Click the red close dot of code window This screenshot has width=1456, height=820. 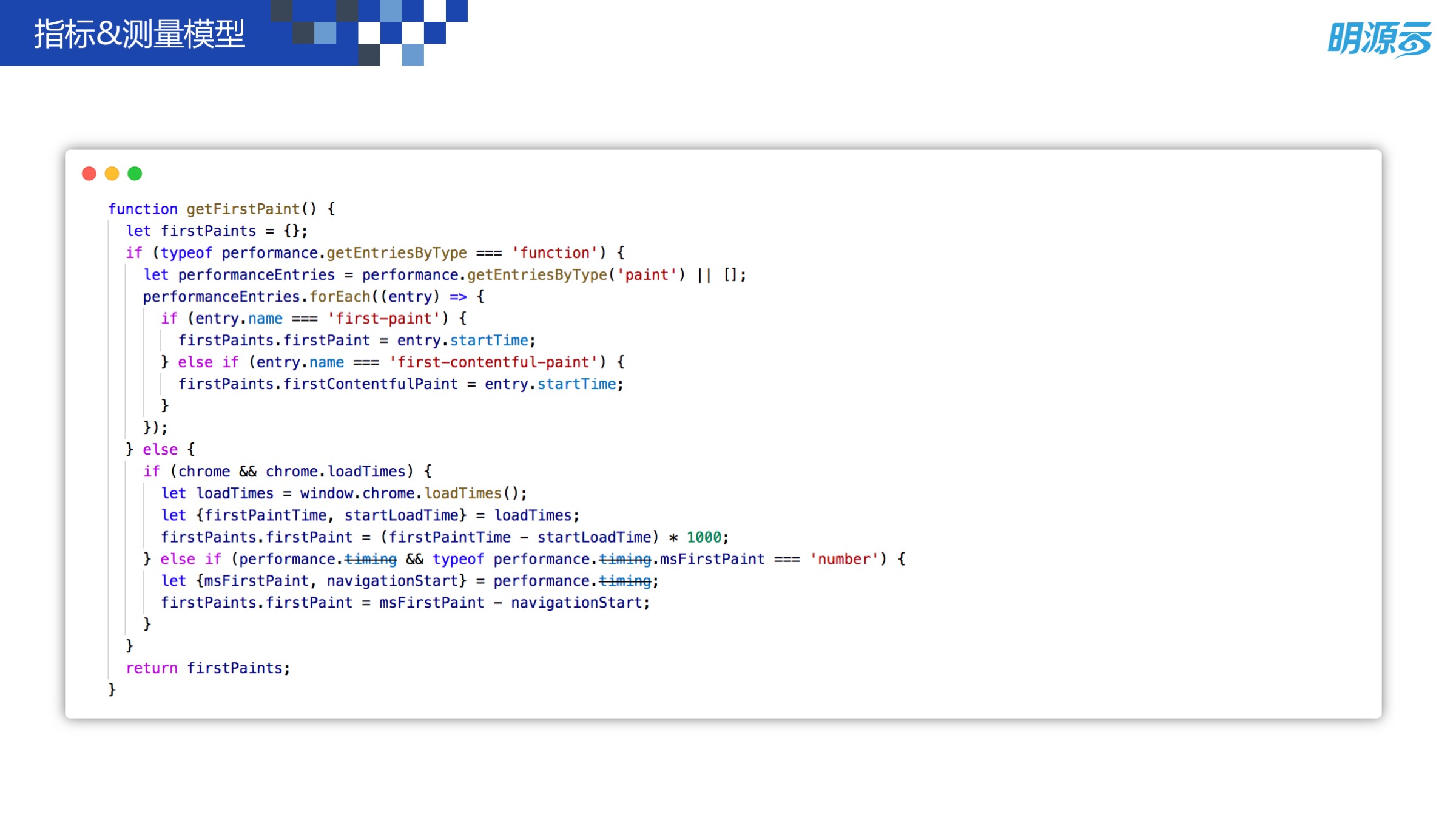89,174
